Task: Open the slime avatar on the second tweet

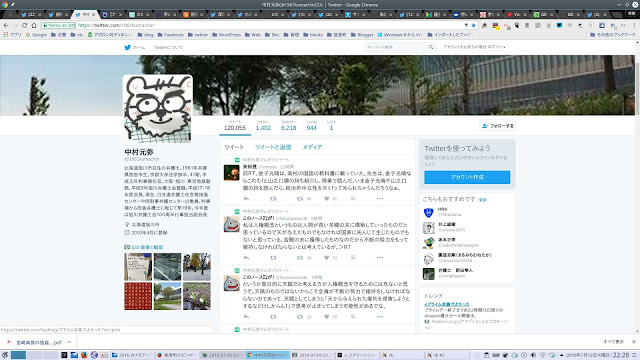Action: (231, 224)
